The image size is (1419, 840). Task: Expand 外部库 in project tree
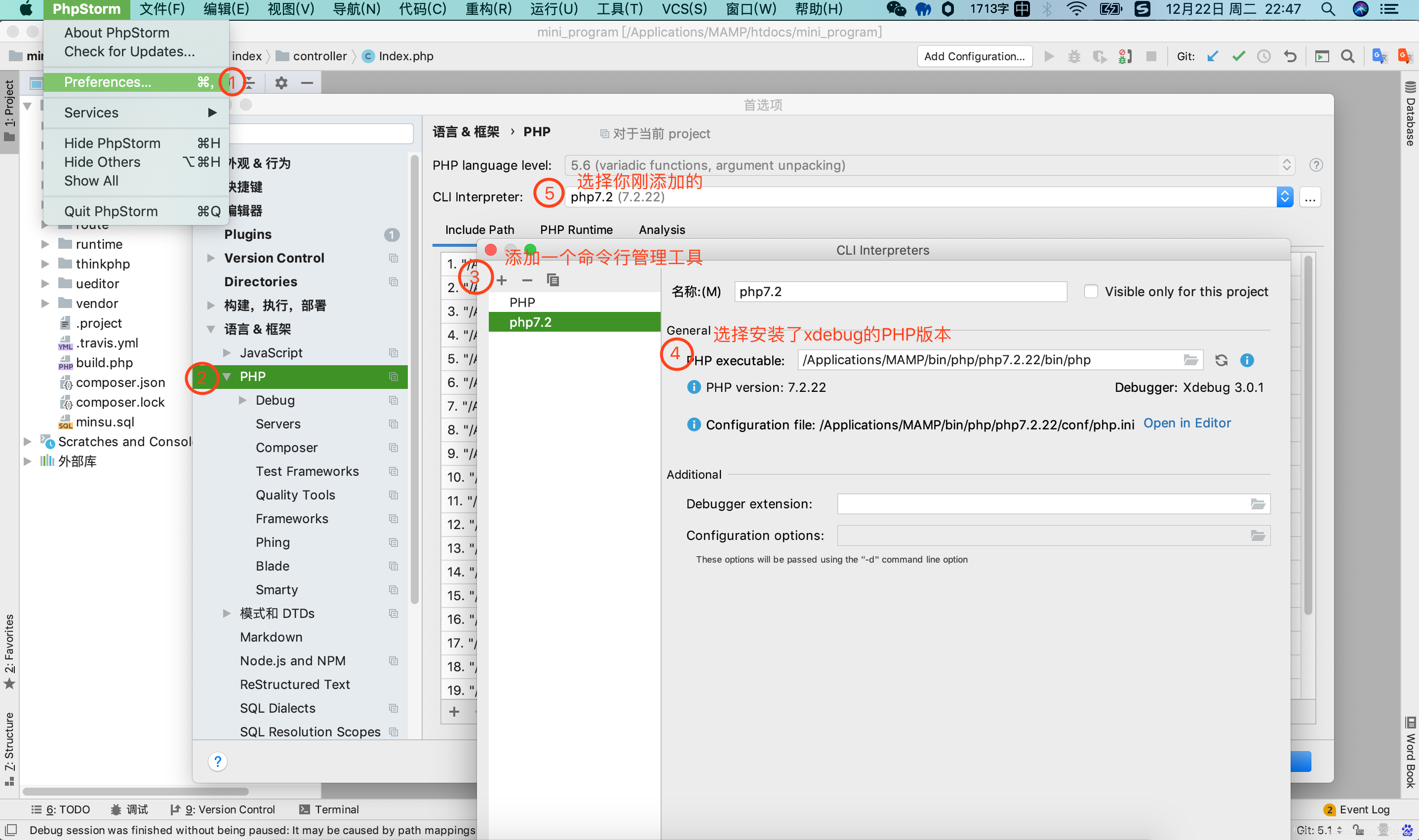(27, 461)
